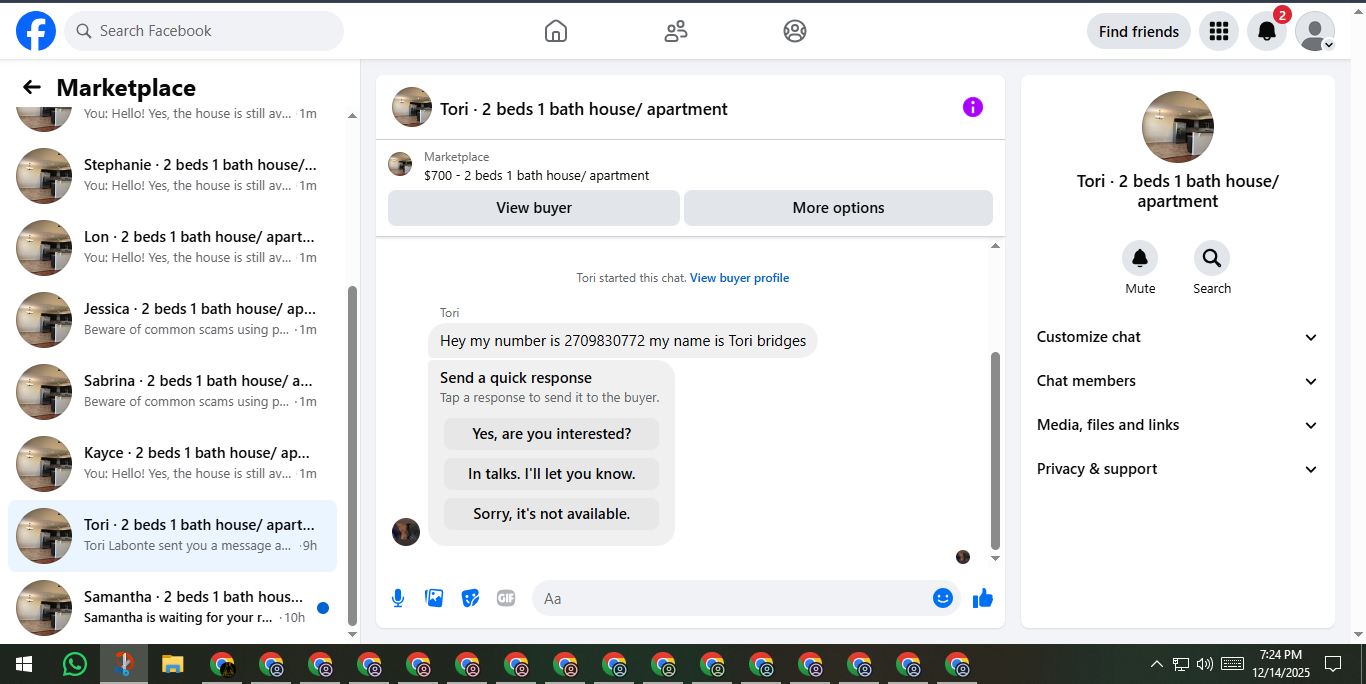The height and width of the screenshot is (684, 1366).
Task: Open the Samantha conversation in the list
Action: [x=172, y=607]
